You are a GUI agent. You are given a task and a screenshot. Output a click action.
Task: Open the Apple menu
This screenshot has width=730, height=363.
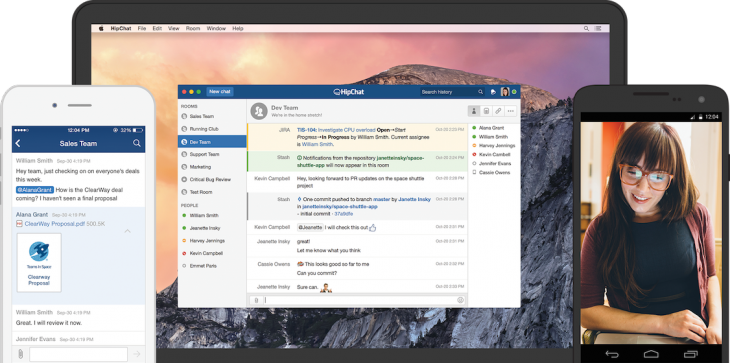pos(101,28)
